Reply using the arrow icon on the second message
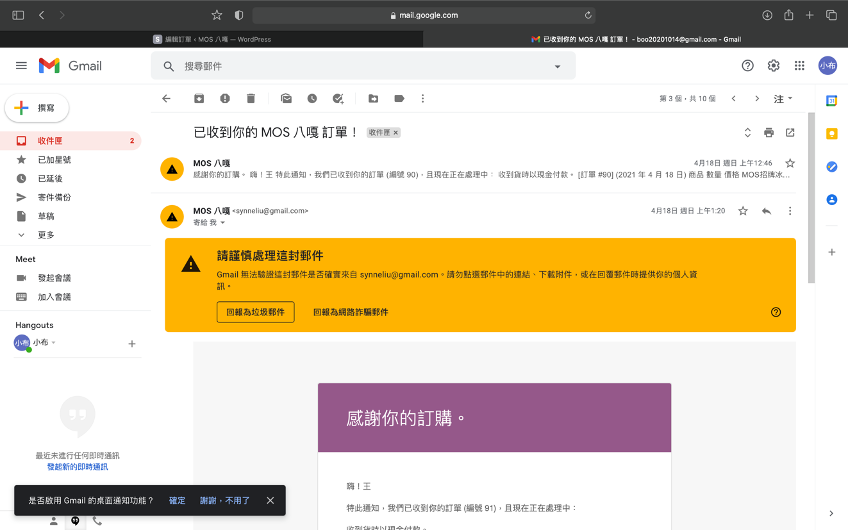Screen dimensions: 848x530 [766, 211]
